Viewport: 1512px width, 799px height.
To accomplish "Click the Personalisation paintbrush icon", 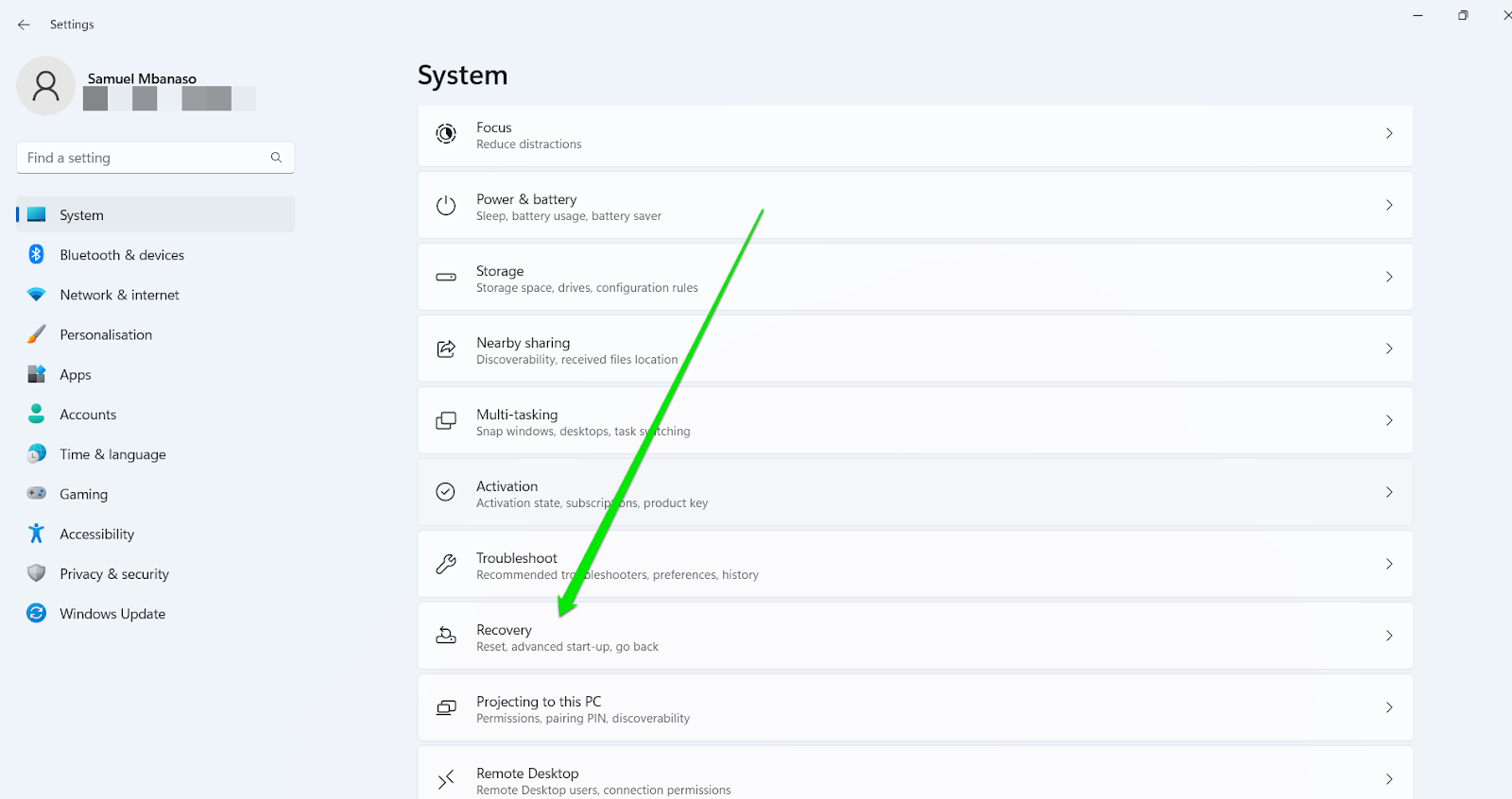I will coord(37,334).
